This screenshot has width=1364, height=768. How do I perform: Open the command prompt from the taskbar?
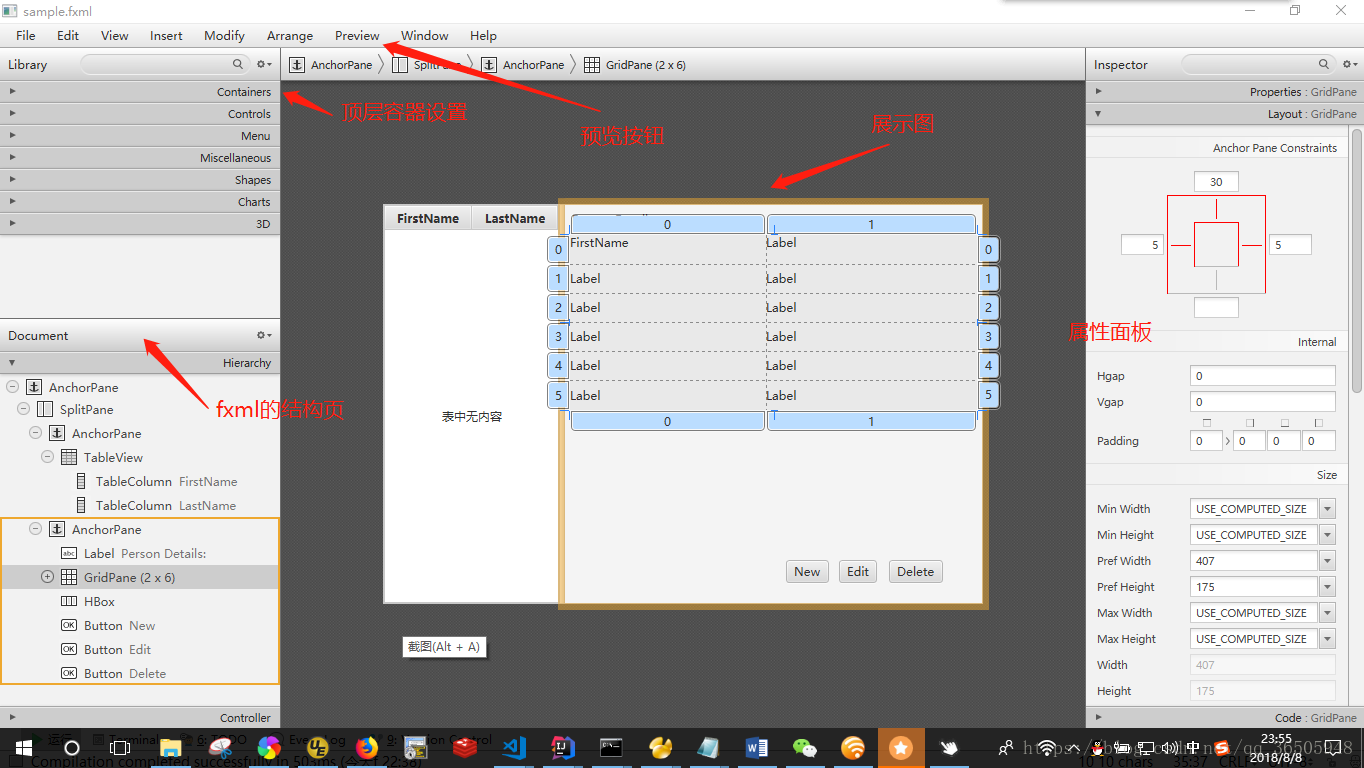[611, 747]
